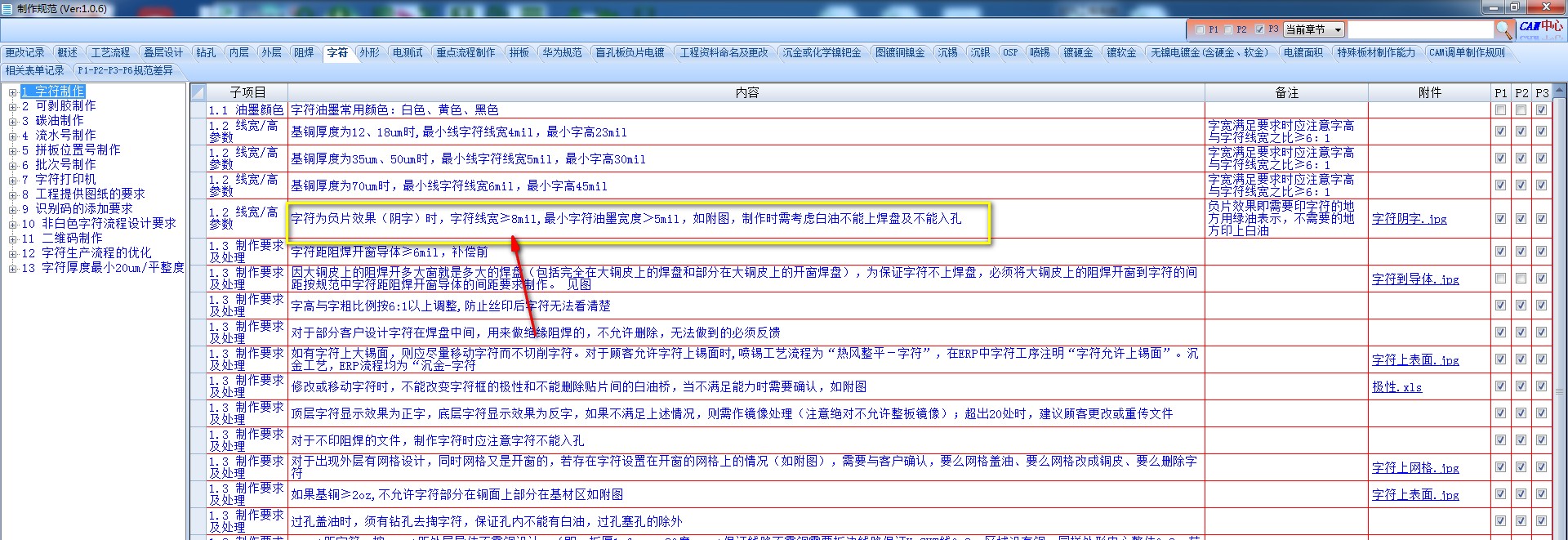Click the table scrollbar up arrow
1568x540 pixels.
coord(1559,90)
